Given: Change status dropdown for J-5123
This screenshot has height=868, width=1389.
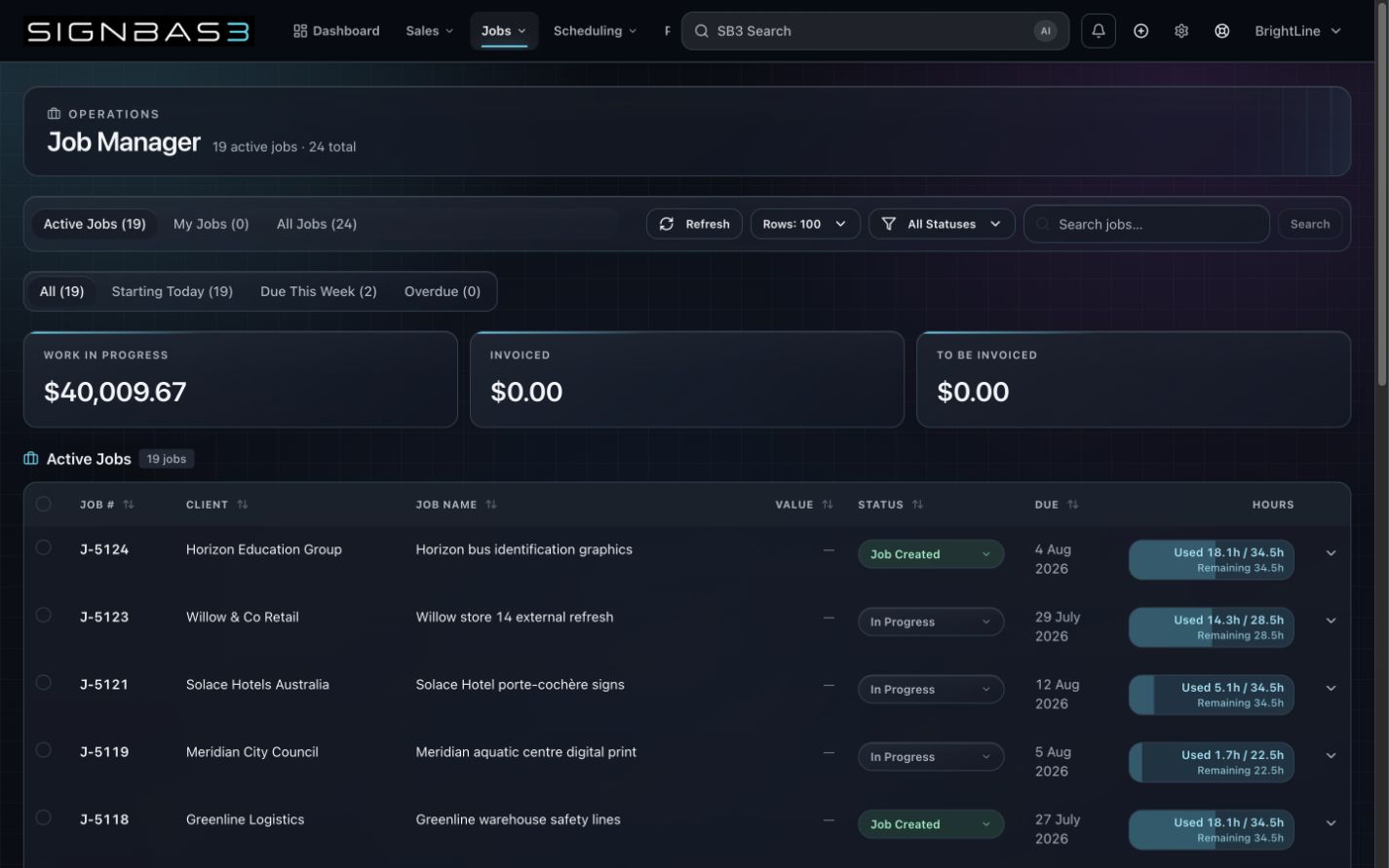Looking at the screenshot, I should [931, 622].
